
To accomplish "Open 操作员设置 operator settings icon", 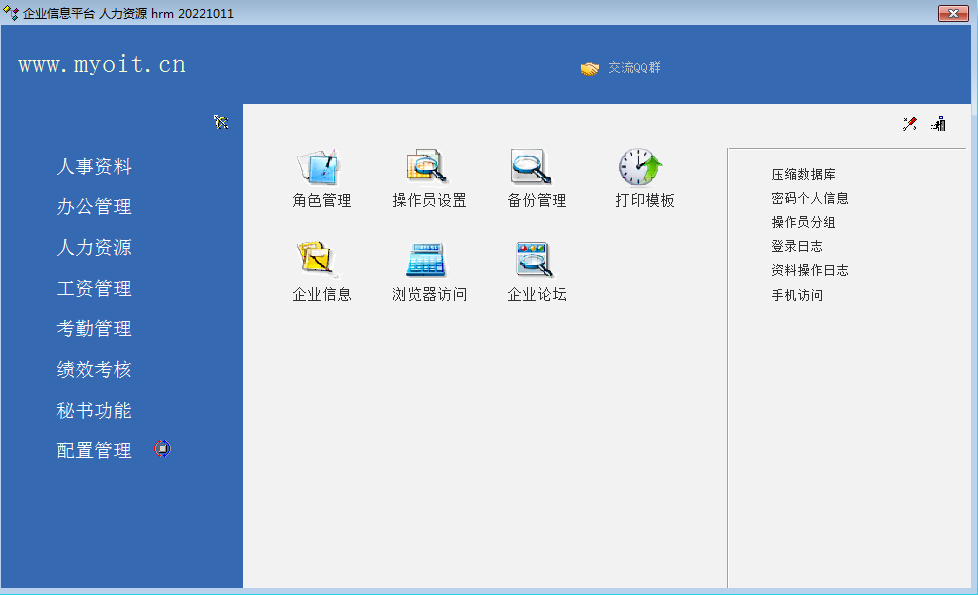I will tap(428, 167).
